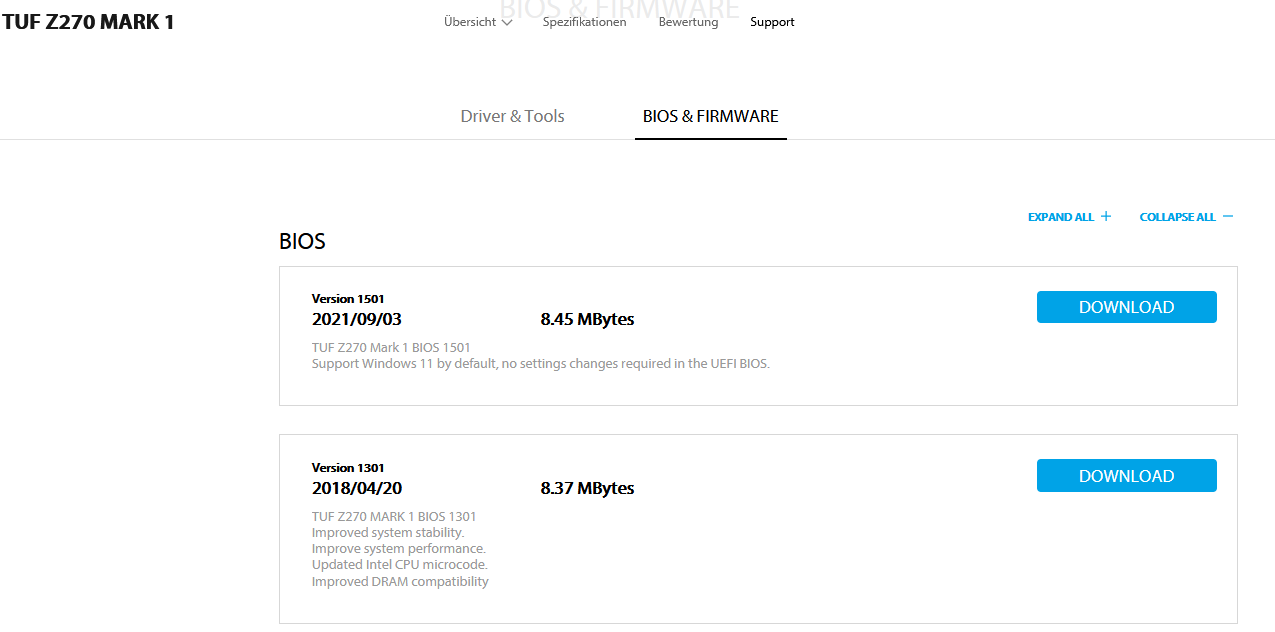The width and height of the screenshot is (1275, 632).
Task: Download BIOS Version 1301
Action: (1126, 476)
